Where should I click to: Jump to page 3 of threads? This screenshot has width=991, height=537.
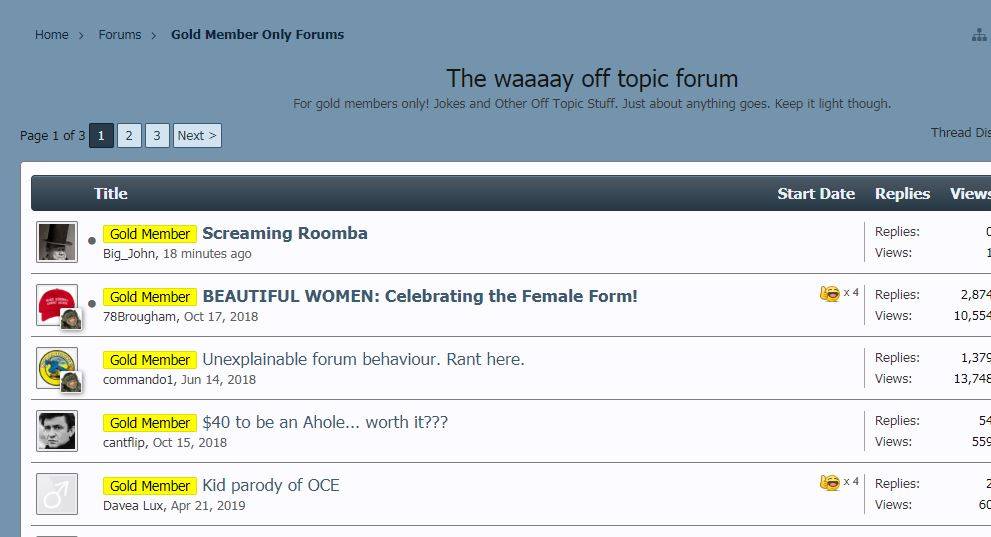[157, 136]
